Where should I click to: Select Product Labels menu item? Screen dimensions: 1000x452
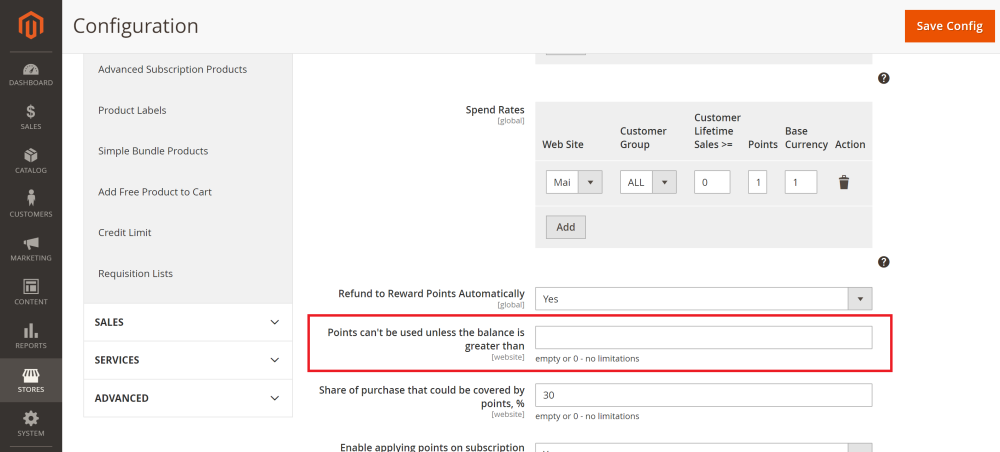[132, 110]
